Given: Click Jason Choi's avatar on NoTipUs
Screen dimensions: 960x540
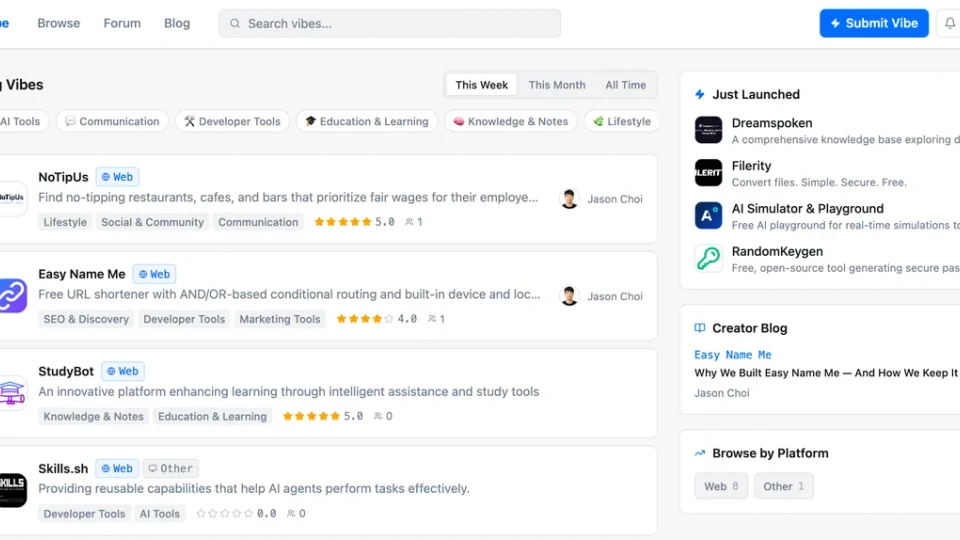Looking at the screenshot, I should tap(569, 199).
